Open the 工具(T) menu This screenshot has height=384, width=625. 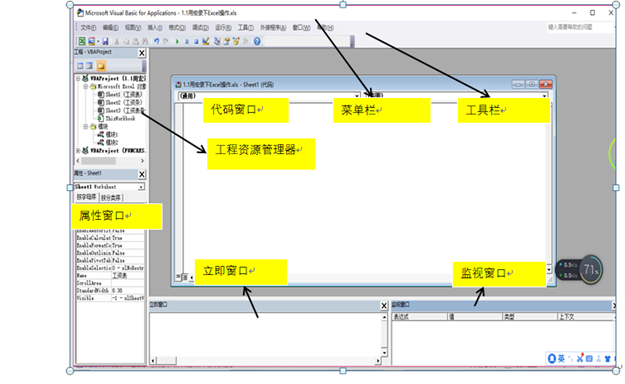(x=246, y=28)
